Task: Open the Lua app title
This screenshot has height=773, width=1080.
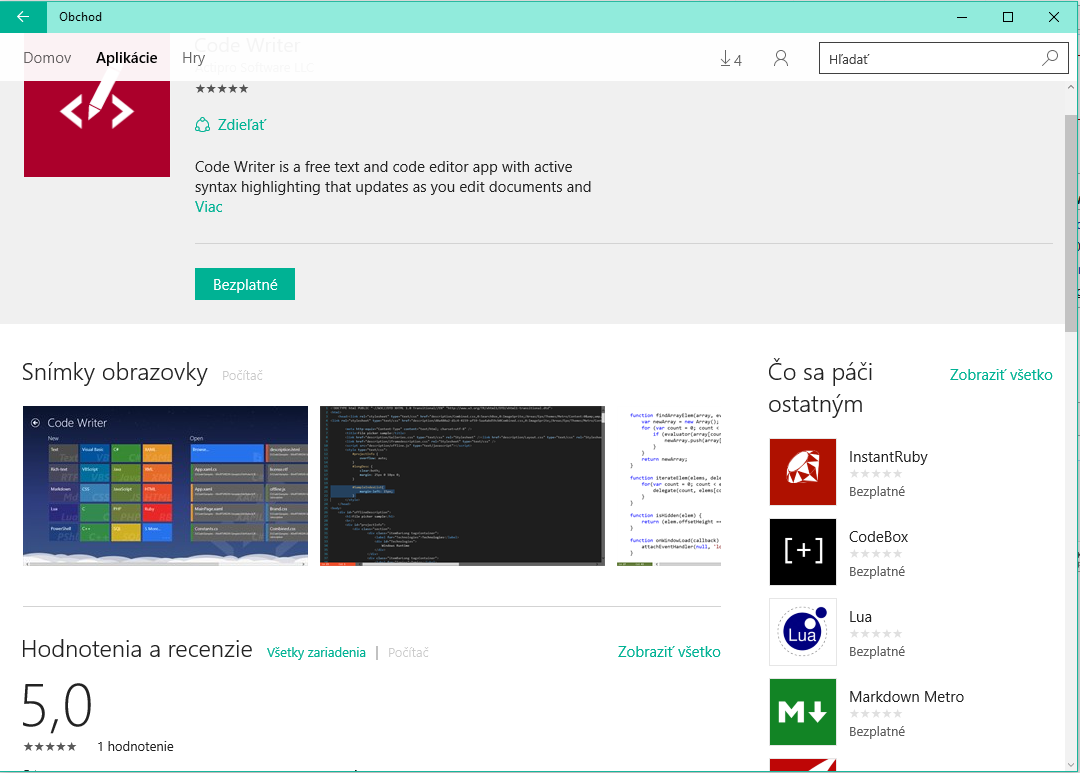Action: 860,617
